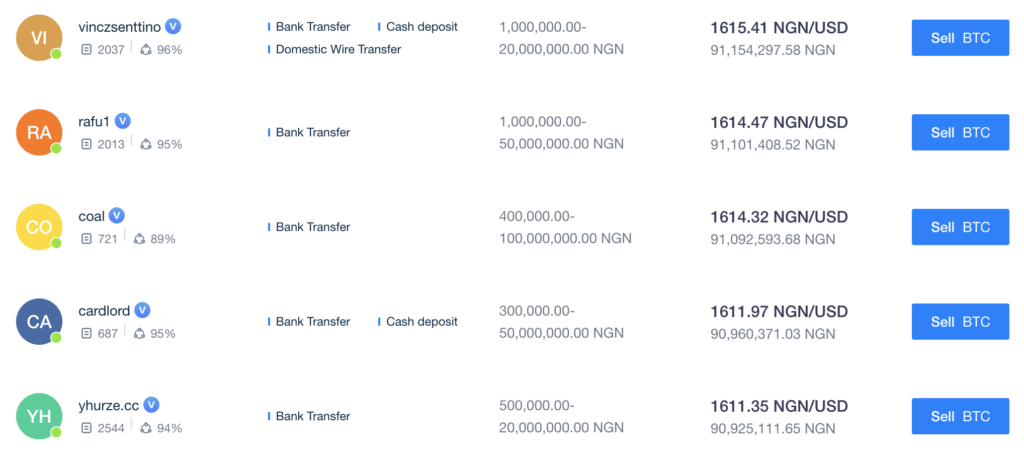Click the verified badge next to vinczsenttino
Image resolution: width=1024 pixels, height=459 pixels.
pos(173,26)
